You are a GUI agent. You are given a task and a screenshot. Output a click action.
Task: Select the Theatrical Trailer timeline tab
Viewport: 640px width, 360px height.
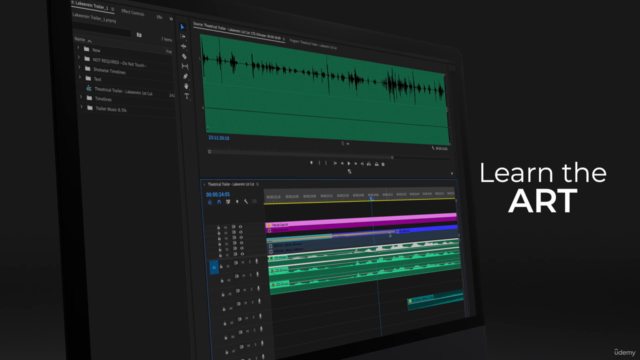pyautogui.click(x=231, y=184)
